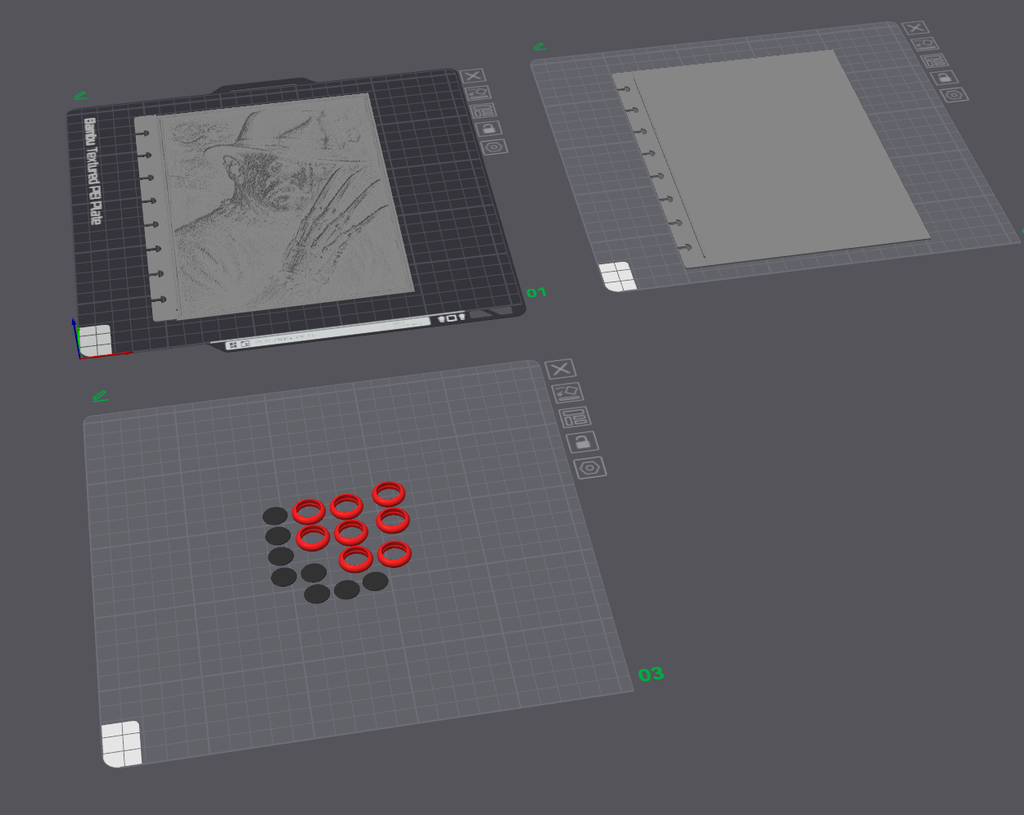
Task: Select the plain gray panel on the top-right plate
Action: click(771, 157)
